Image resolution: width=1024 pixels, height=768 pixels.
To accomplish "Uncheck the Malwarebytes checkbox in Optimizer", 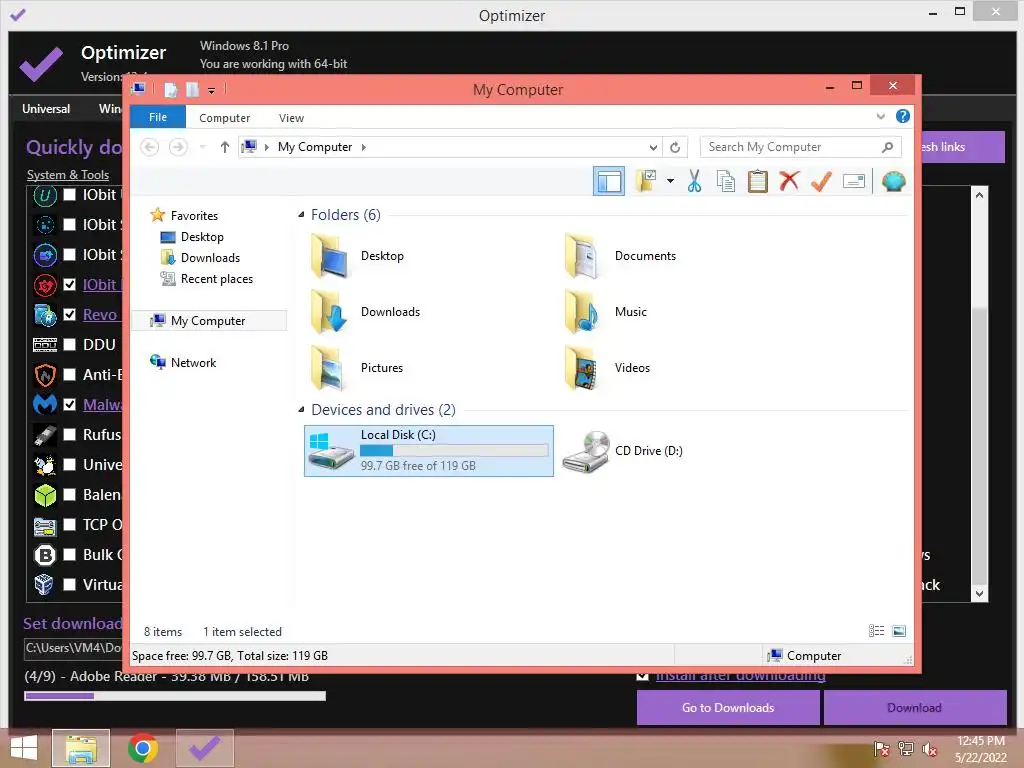I will click(x=69, y=405).
